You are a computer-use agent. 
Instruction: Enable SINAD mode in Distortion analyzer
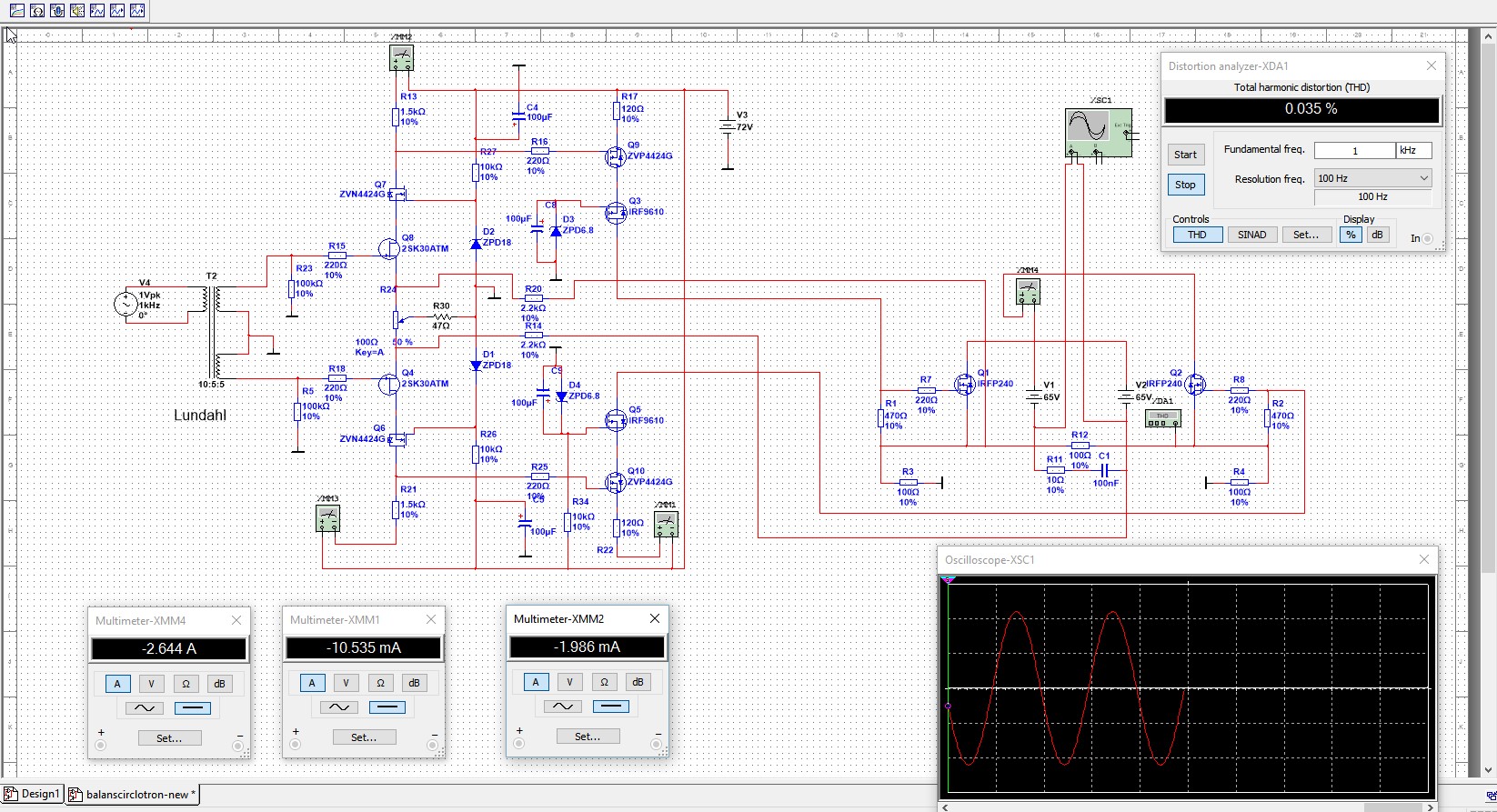click(x=1251, y=235)
